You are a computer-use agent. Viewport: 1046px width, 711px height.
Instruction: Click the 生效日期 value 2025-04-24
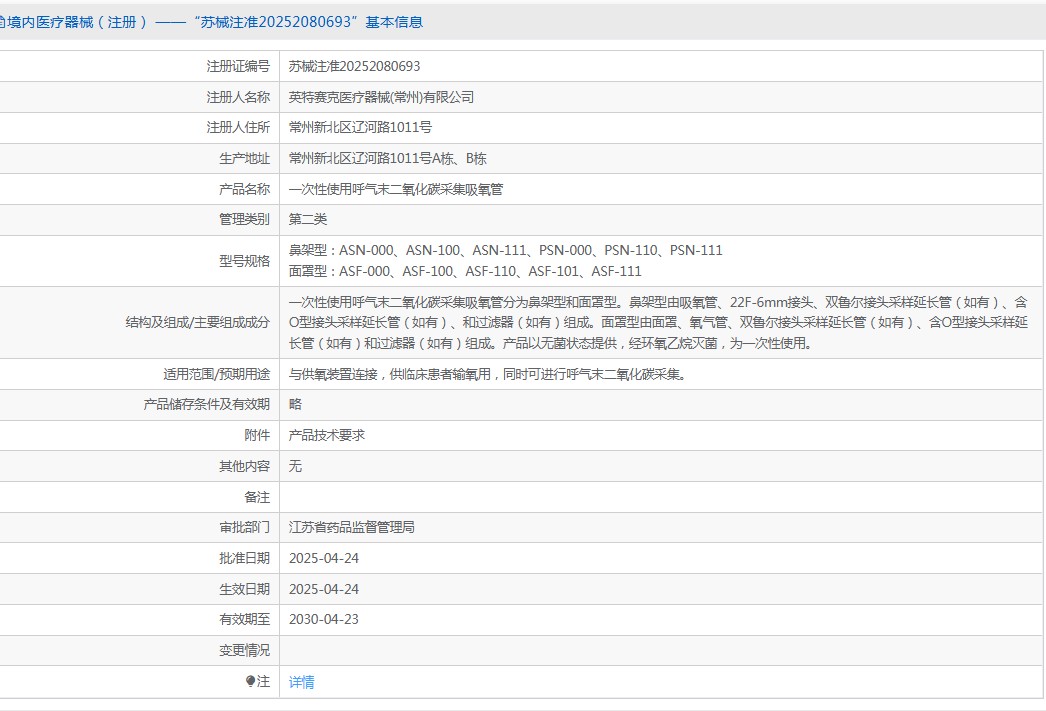pos(323,589)
